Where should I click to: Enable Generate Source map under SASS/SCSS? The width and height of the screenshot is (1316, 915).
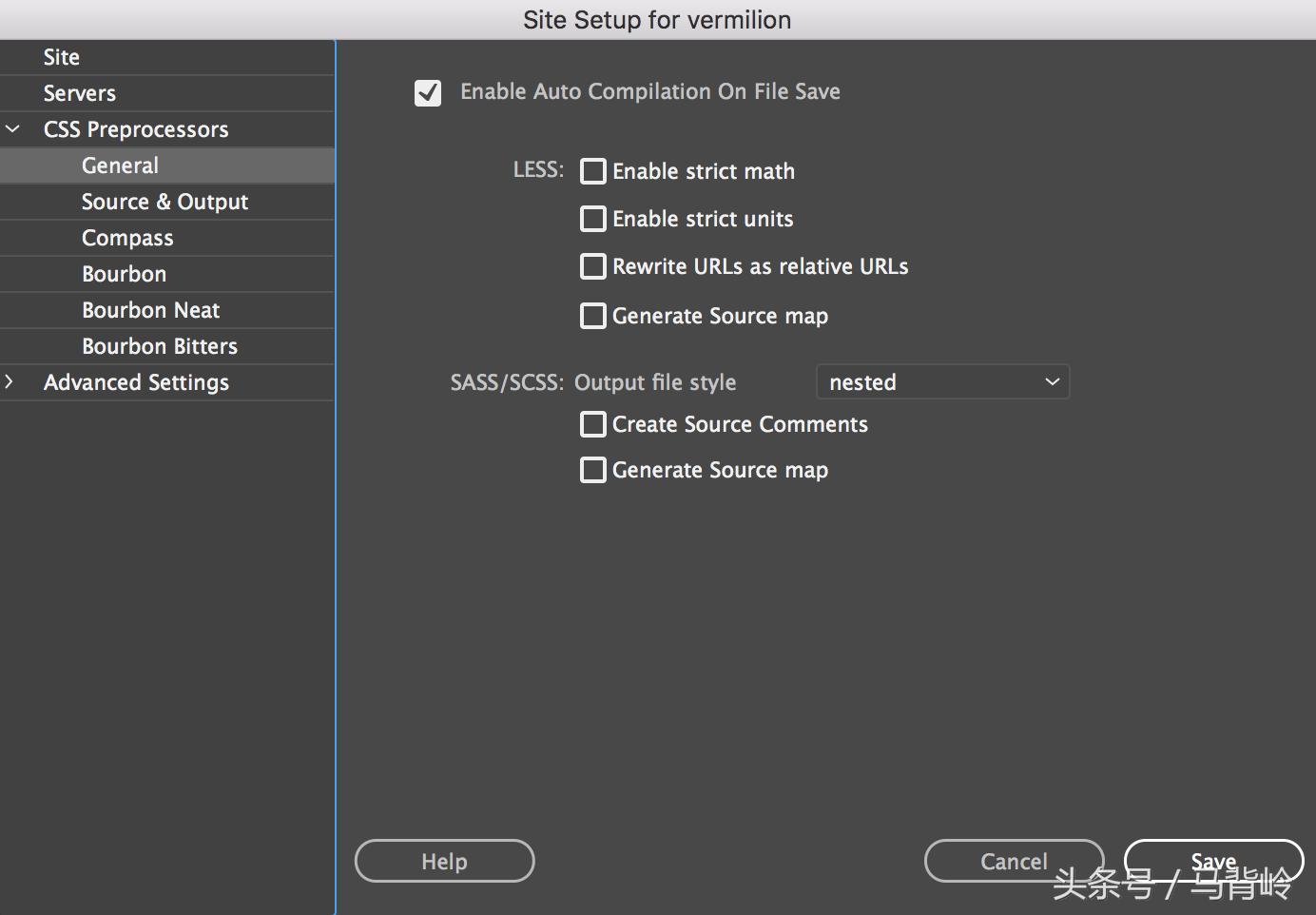pos(592,469)
